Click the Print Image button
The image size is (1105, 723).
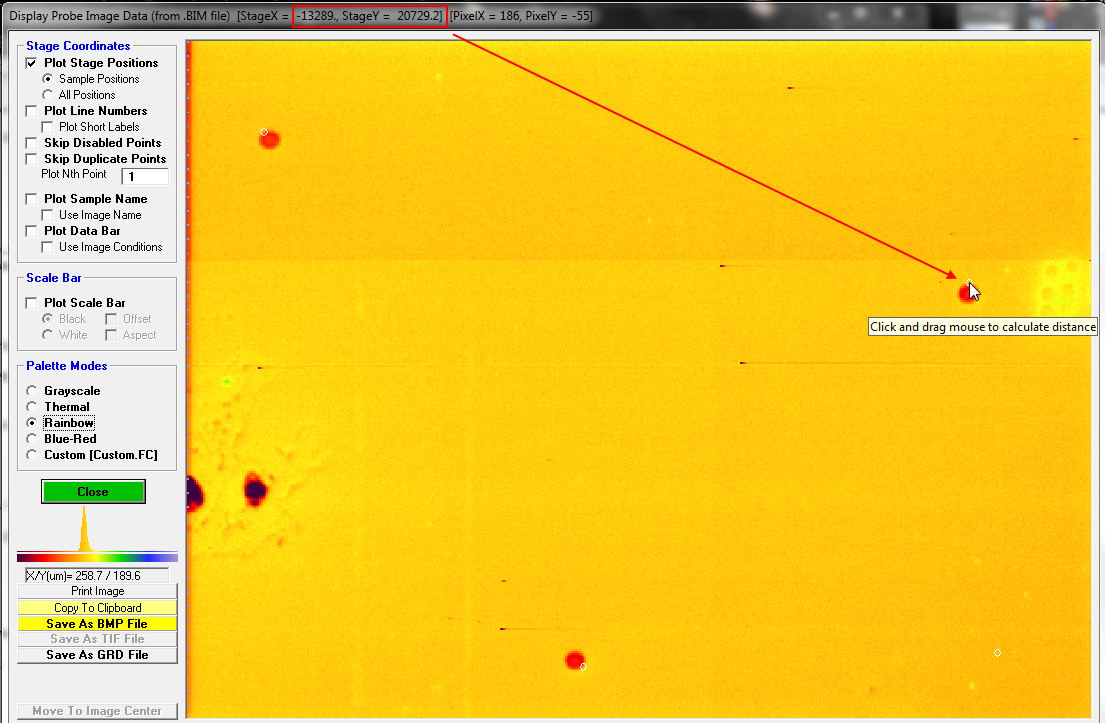click(97, 592)
